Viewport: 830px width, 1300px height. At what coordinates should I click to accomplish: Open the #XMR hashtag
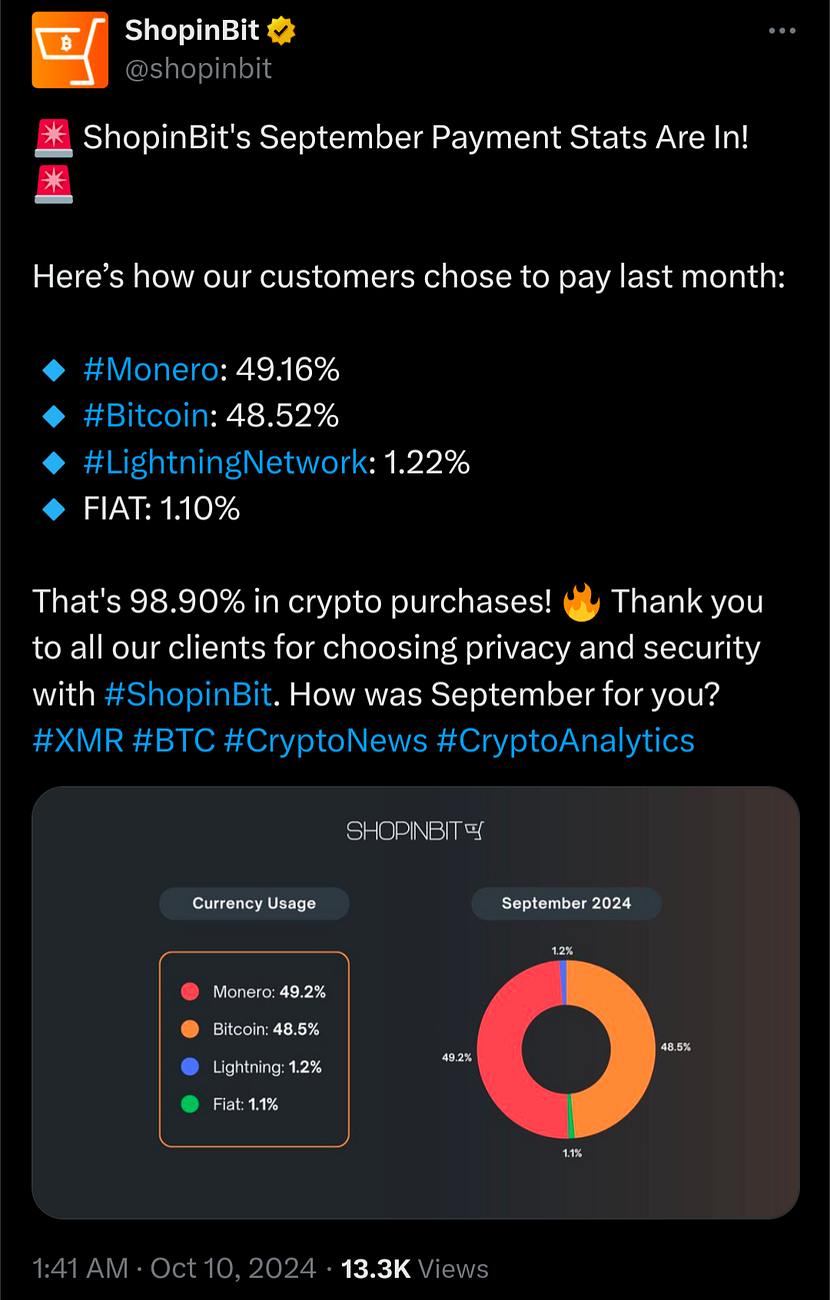tap(78, 740)
